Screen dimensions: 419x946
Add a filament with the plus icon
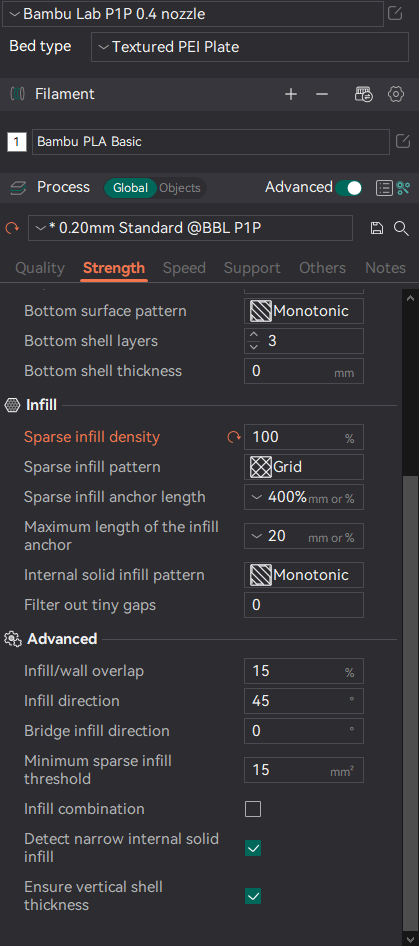291,94
